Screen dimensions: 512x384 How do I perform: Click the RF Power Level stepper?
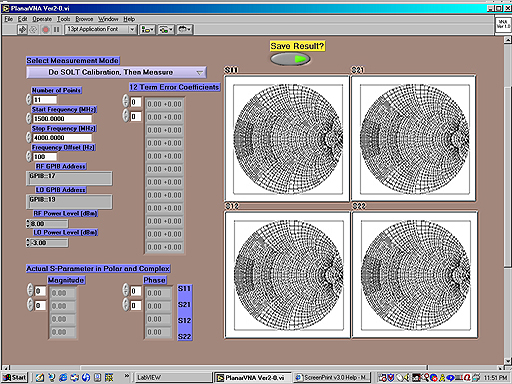[x=28, y=224]
